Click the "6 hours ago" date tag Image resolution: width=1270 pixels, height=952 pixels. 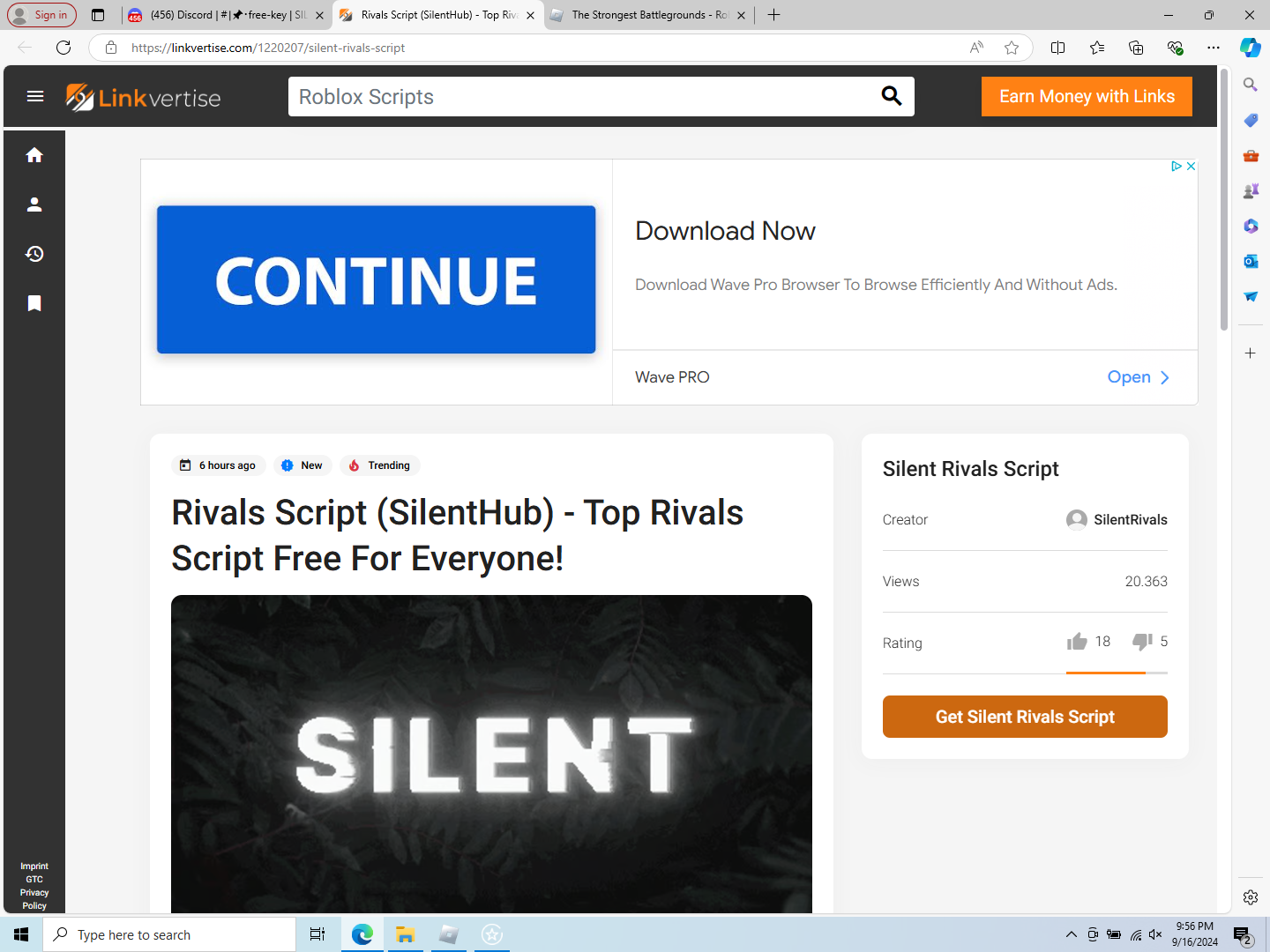[x=218, y=465]
